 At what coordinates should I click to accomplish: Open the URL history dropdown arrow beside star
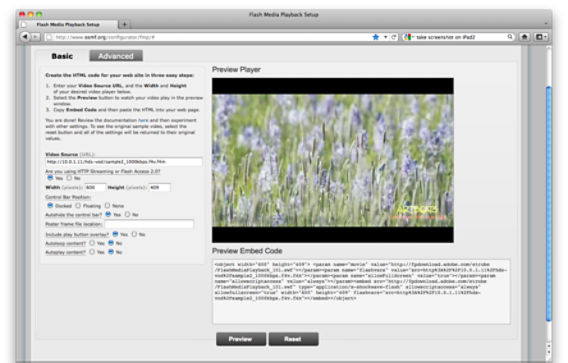click(385, 37)
